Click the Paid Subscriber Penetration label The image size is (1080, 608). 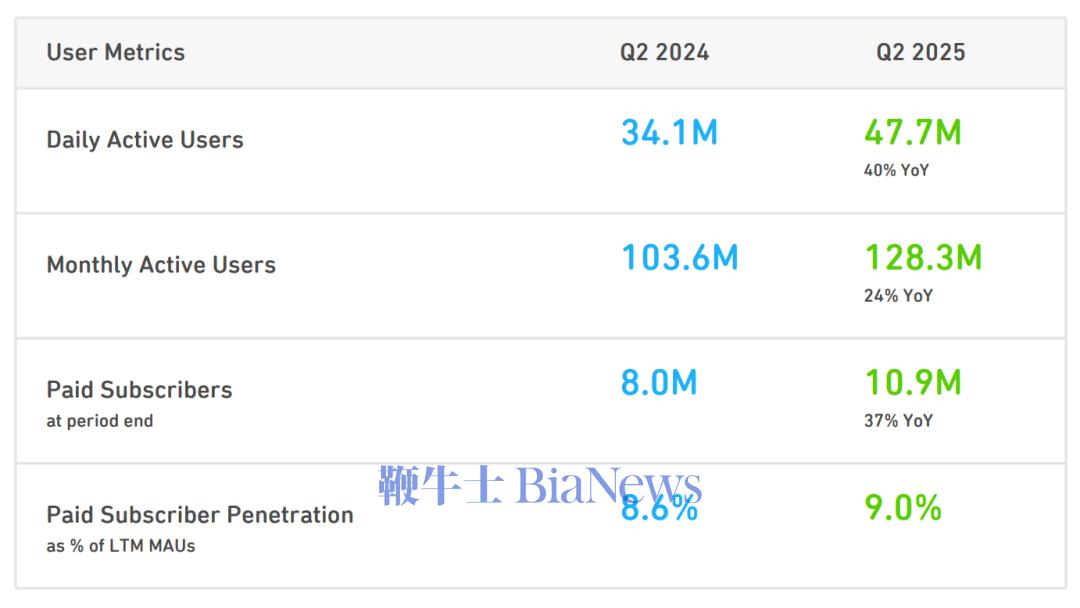200,515
